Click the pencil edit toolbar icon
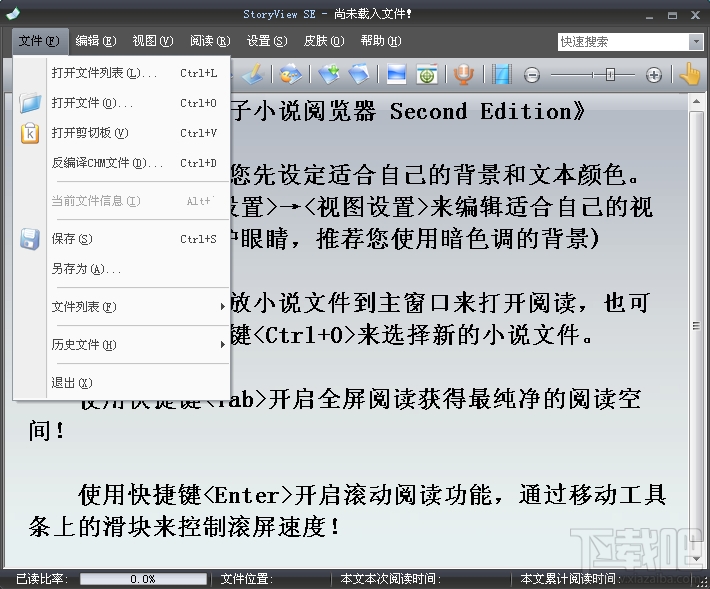 point(252,74)
